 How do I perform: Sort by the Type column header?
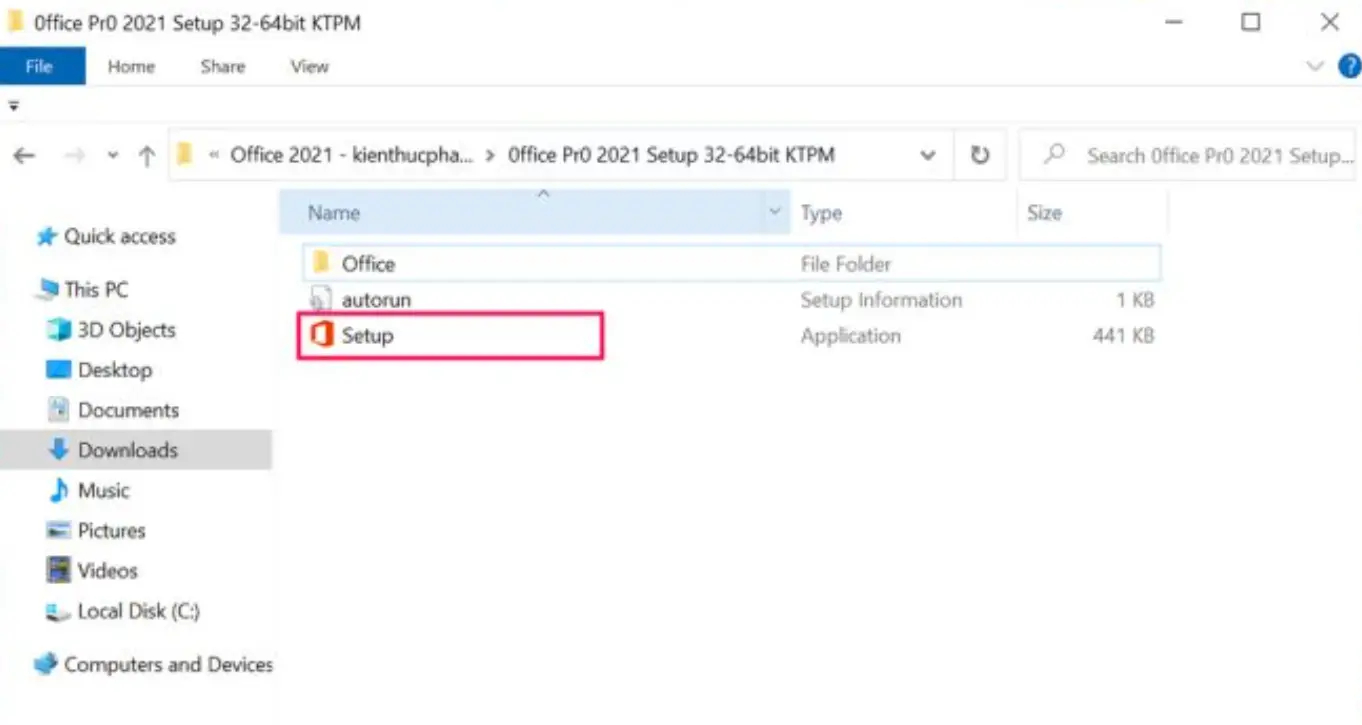(903, 212)
